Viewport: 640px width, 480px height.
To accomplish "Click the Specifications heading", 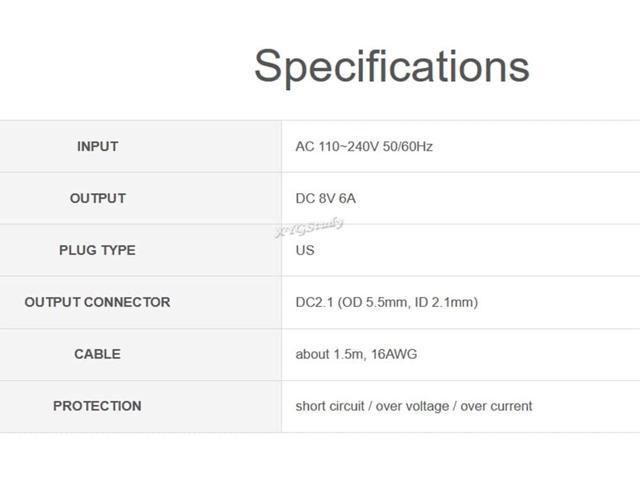I will point(391,66).
